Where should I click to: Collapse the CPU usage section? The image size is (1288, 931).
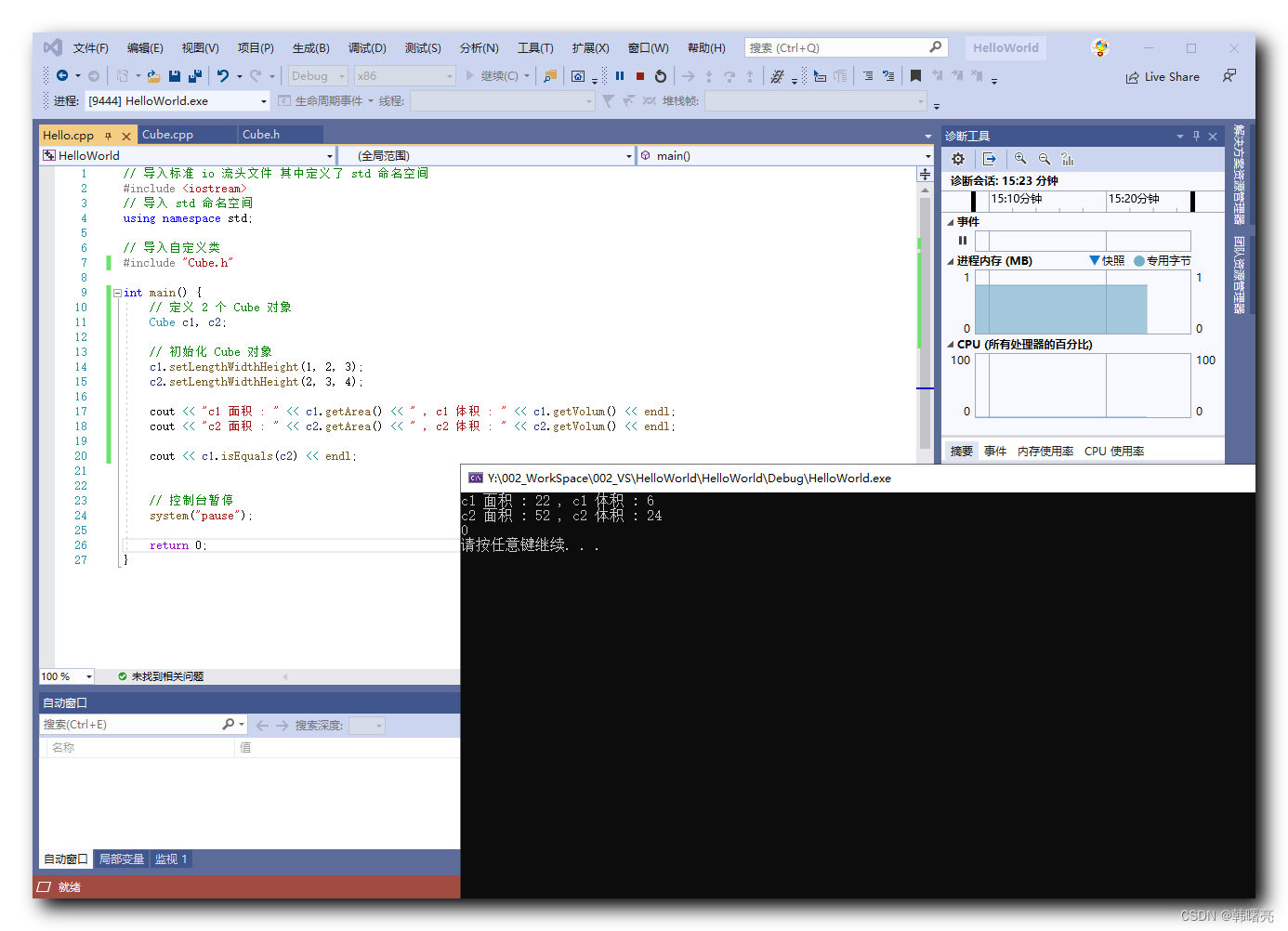pyautogui.click(x=950, y=345)
